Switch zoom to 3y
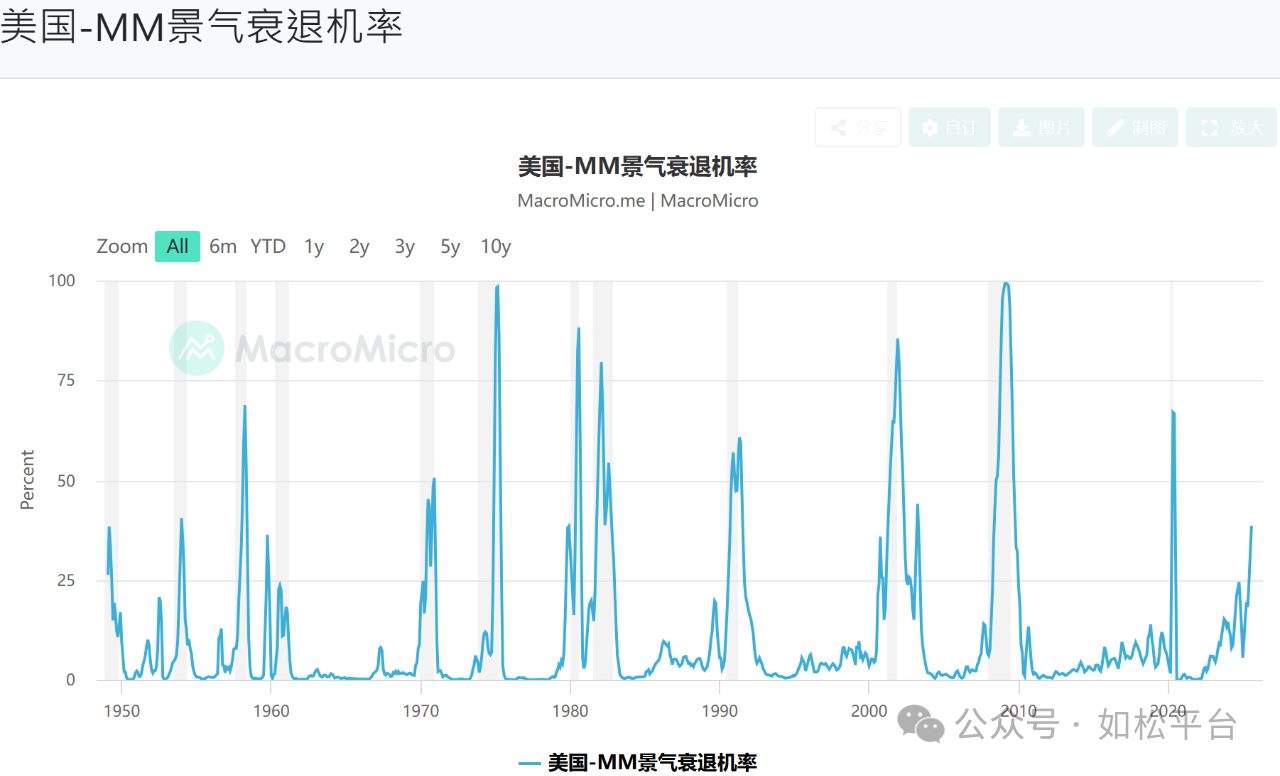Viewport: 1280px width, 776px height. [x=404, y=246]
